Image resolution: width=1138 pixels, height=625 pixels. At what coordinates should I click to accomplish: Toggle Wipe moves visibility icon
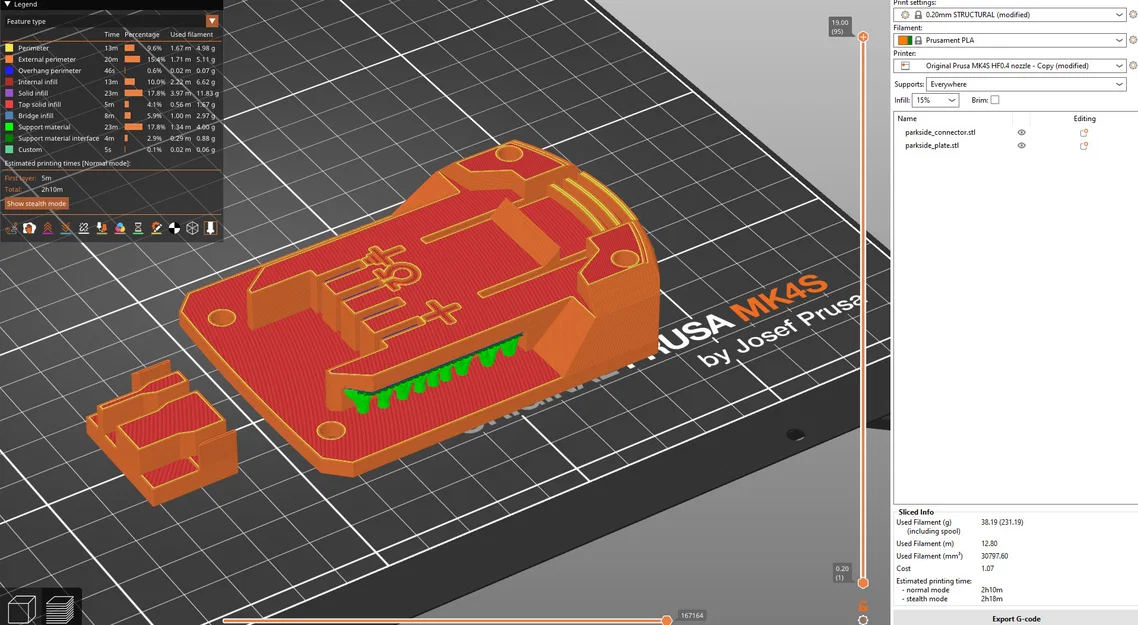(30, 228)
